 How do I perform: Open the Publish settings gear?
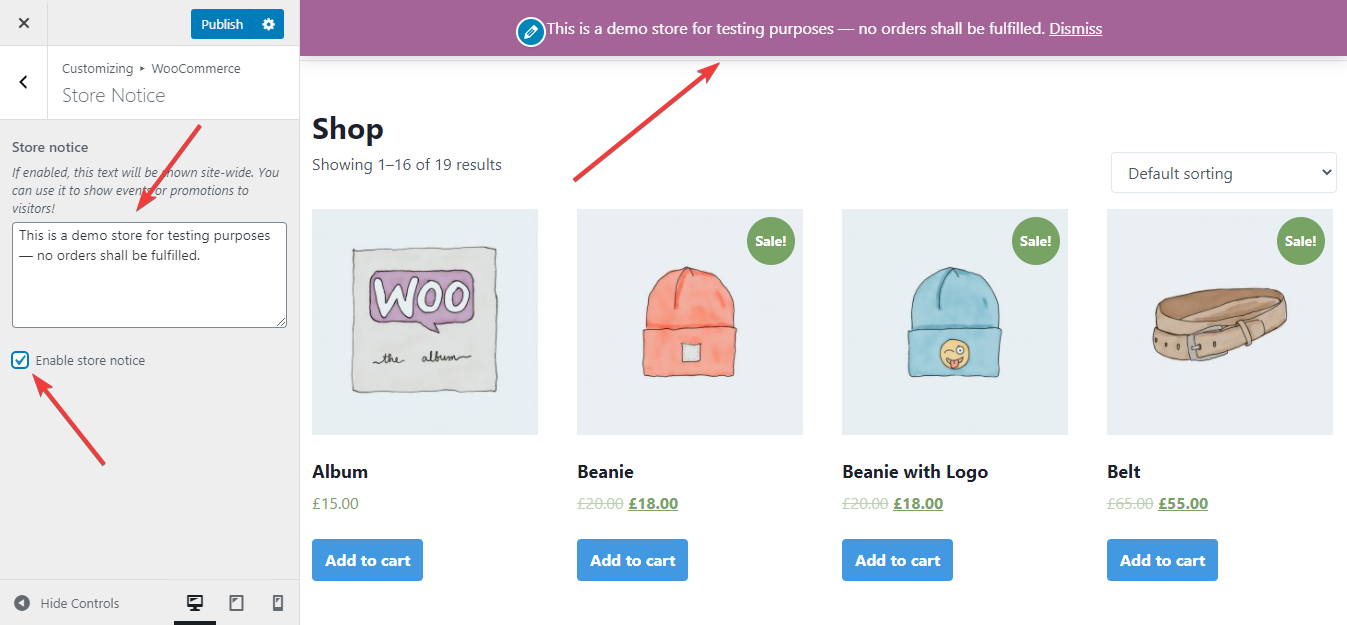coord(268,23)
